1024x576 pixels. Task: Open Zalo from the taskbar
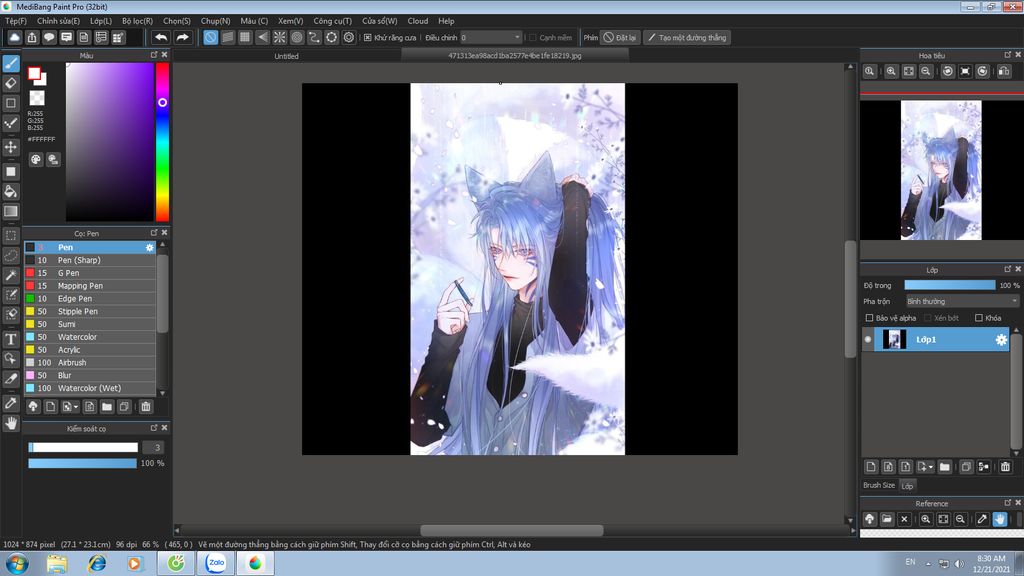(216, 563)
